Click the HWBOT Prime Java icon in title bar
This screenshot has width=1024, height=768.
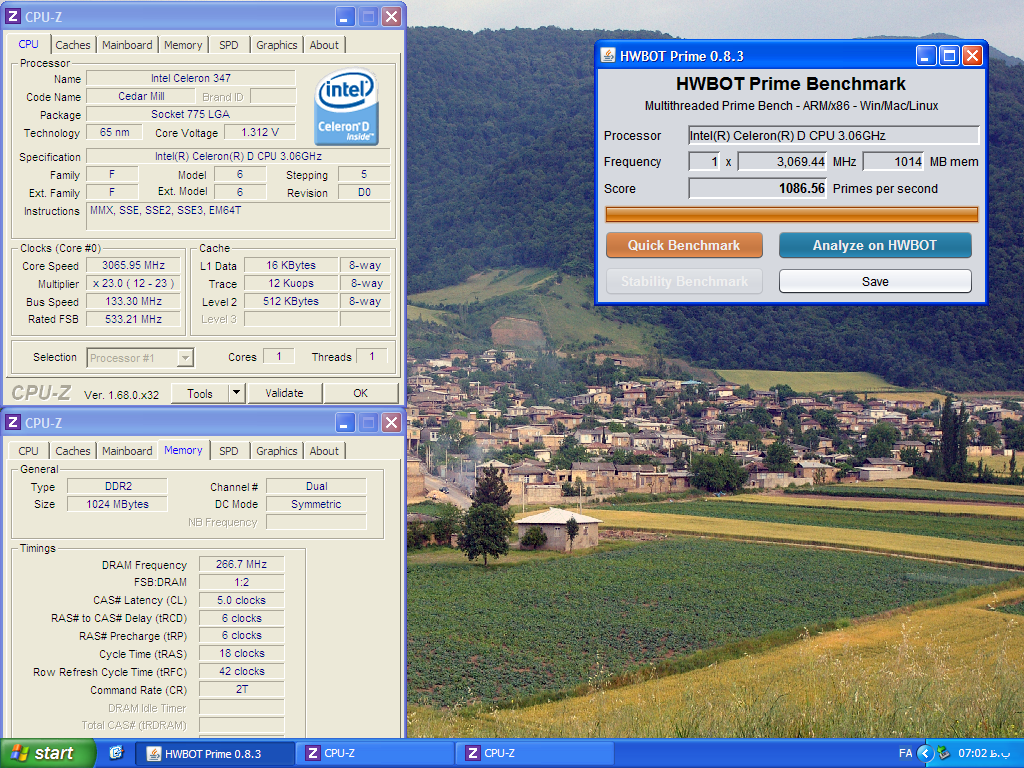coord(608,56)
